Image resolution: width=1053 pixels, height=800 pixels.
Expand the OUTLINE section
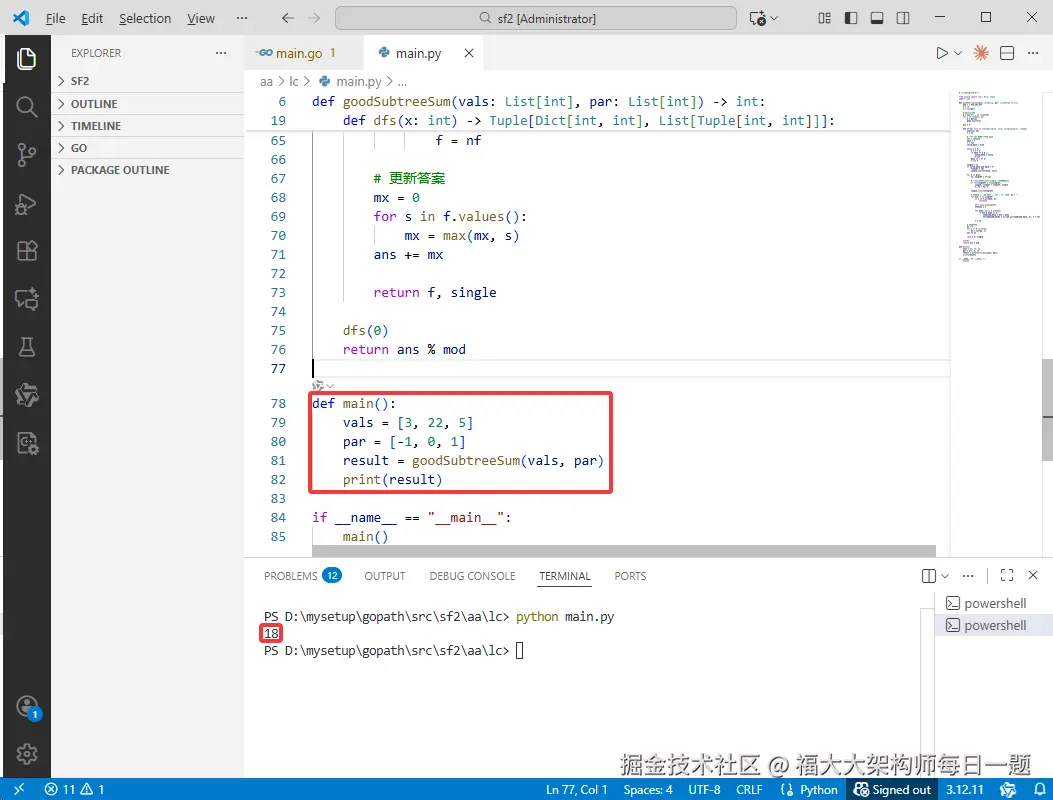pos(148,103)
